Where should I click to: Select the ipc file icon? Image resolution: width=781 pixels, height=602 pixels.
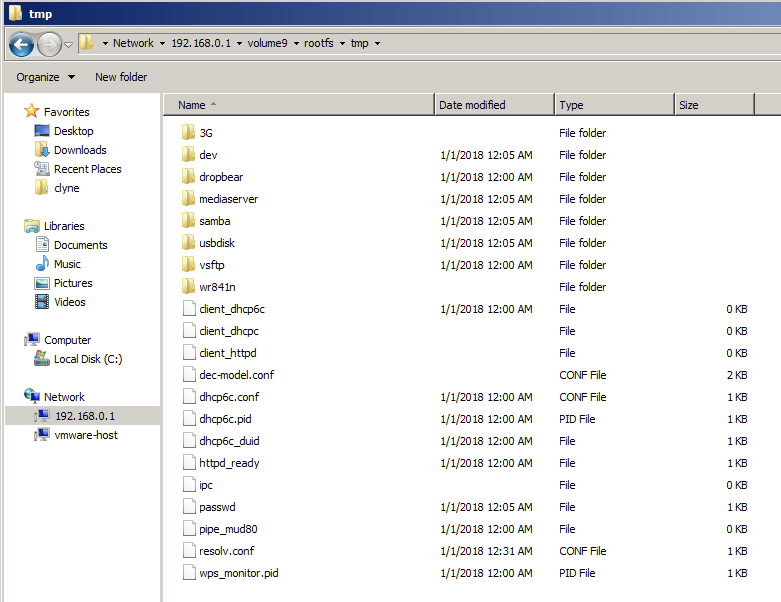[189, 484]
